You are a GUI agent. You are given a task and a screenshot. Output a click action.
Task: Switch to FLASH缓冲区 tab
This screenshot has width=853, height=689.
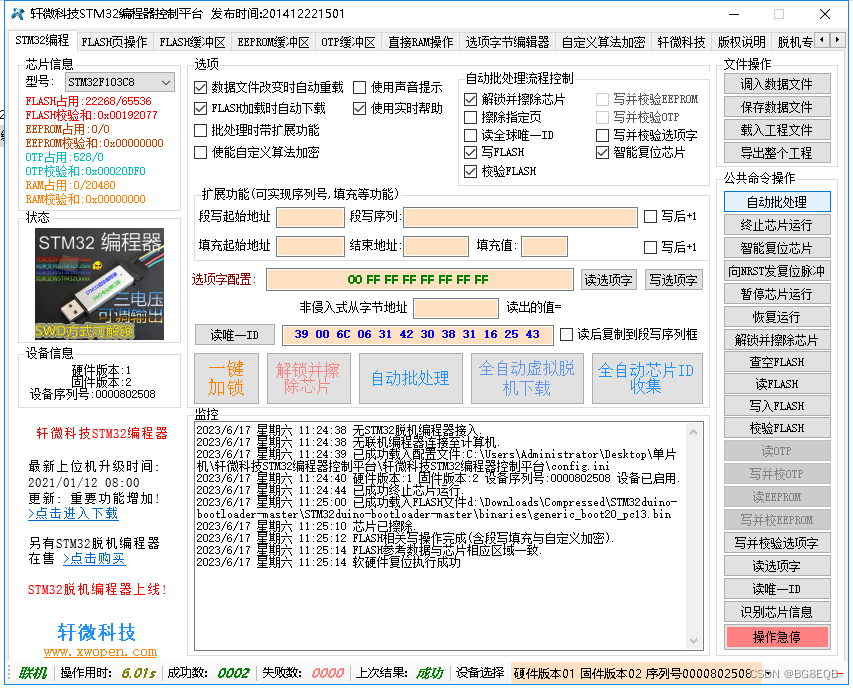[192, 42]
